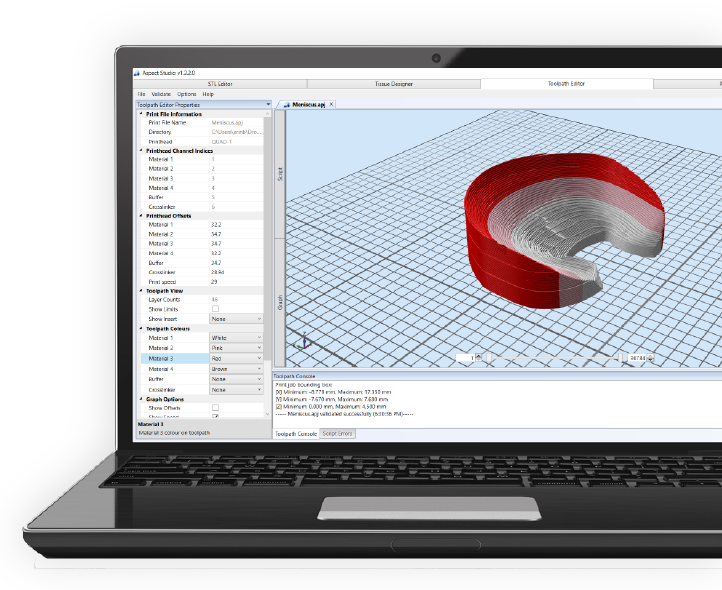The height and width of the screenshot is (590, 722).
Task: Open the vertical Script side tab
Action: point(280,174)
